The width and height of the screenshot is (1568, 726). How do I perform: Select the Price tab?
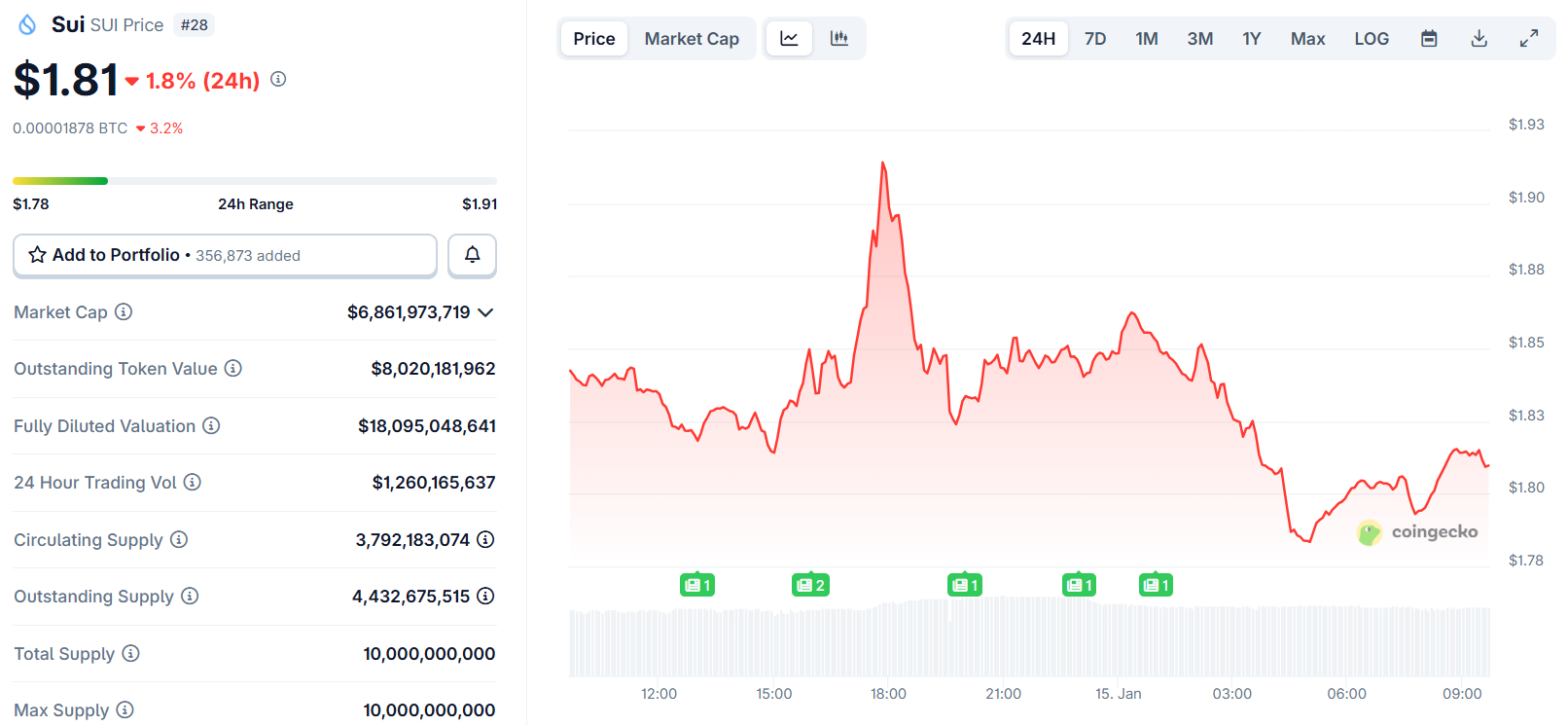click(x=593, y=39)
